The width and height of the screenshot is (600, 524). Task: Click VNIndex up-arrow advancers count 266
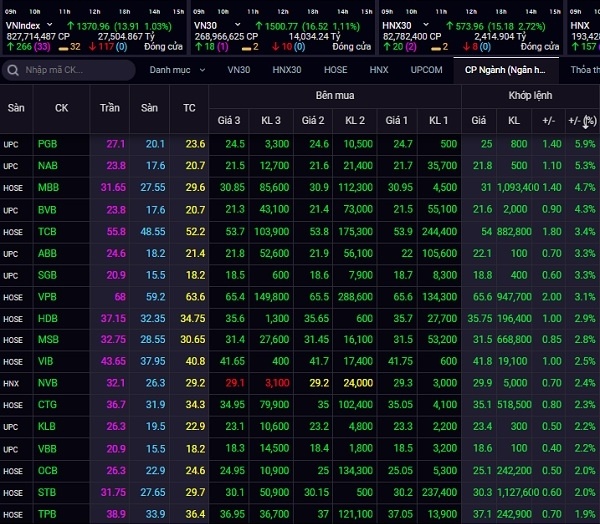point(24,47)
